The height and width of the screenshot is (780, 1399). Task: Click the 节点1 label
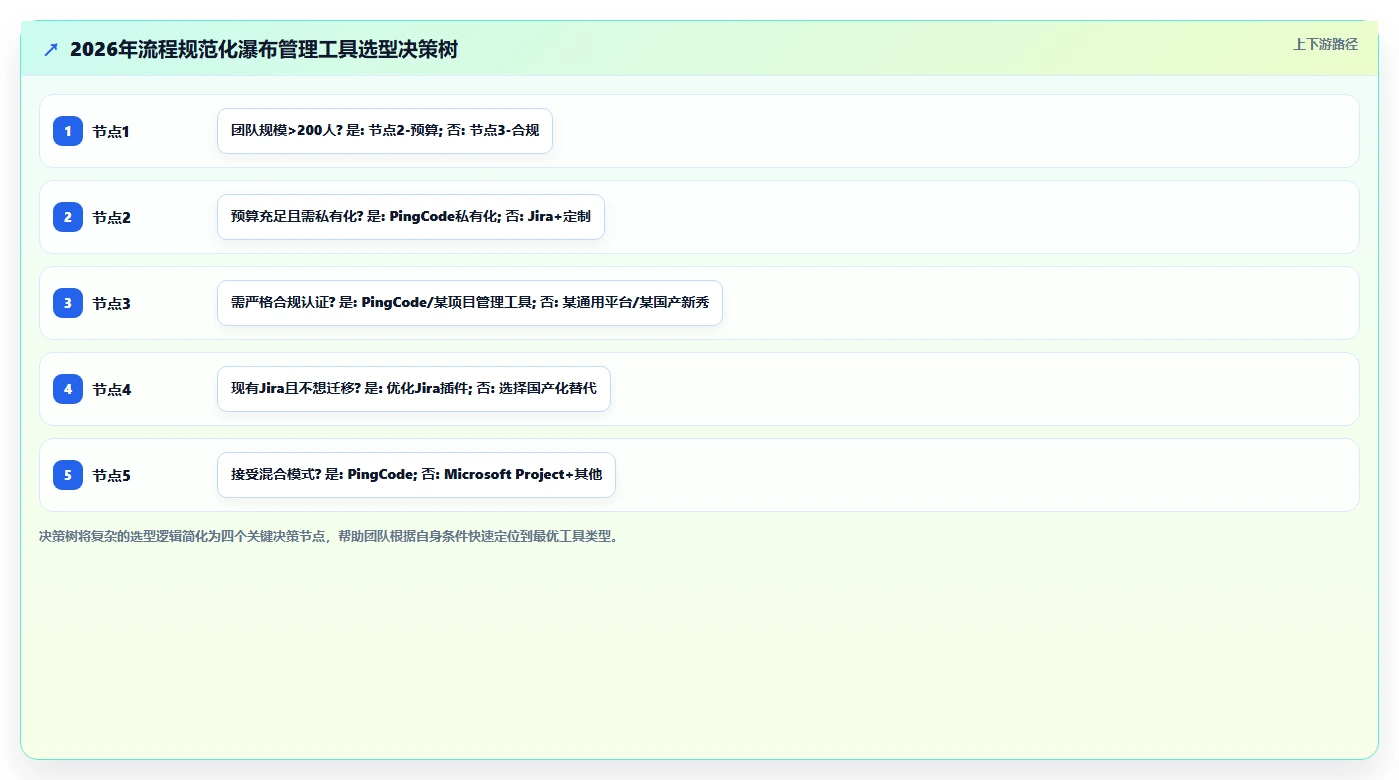coord(112,131)
